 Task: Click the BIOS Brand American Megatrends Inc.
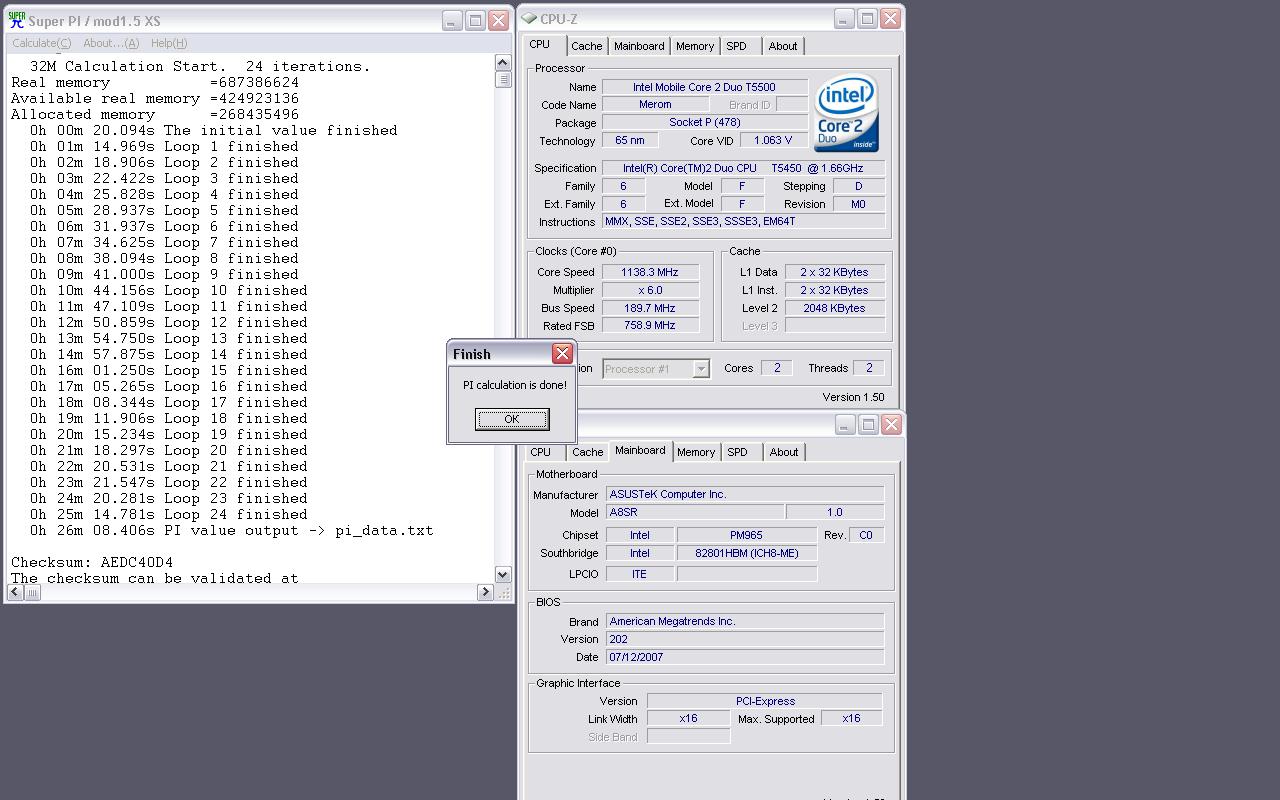point(745,621)
